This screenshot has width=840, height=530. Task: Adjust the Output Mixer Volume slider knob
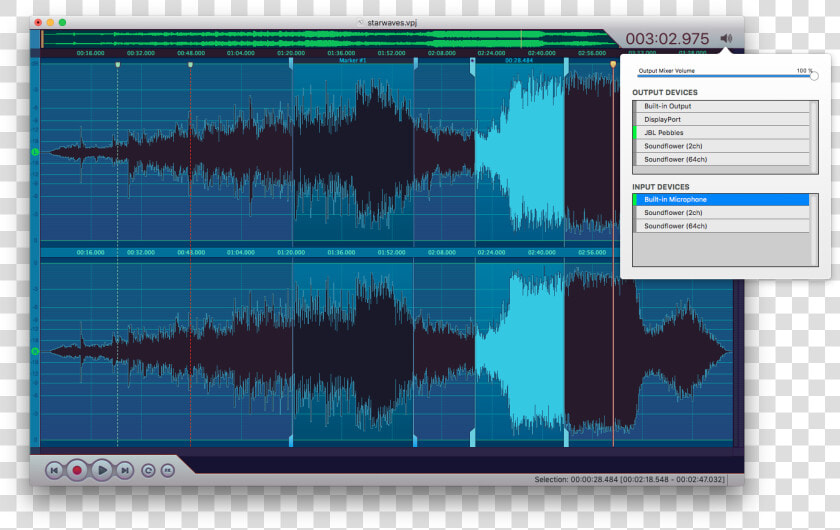(814, 76)
